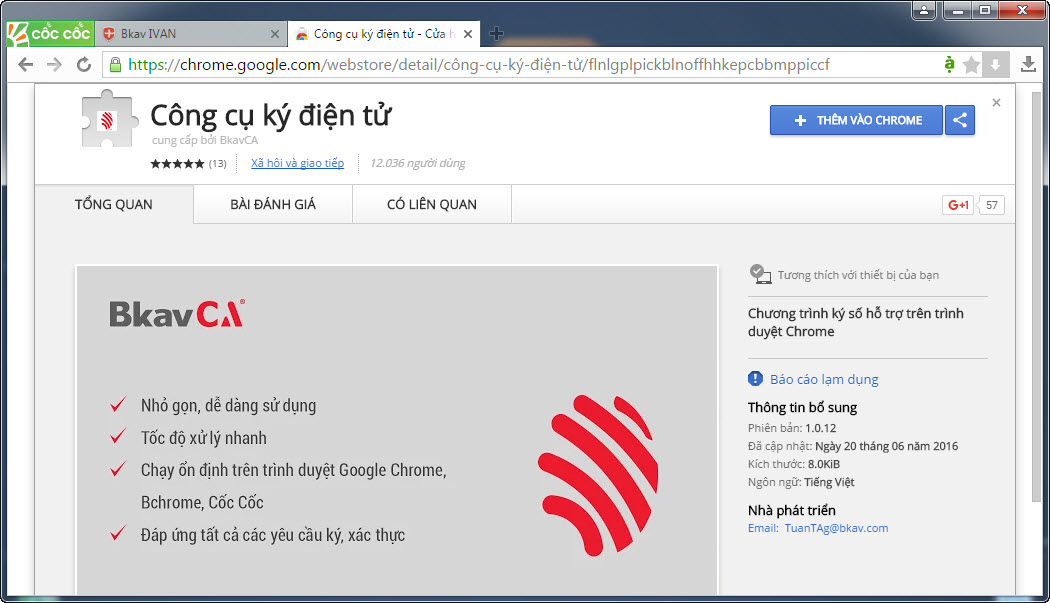The height and width of the screenshot is (603, 1050).
Task: Click the 57 count bubble next to G+1
Action: (x=991, y=205)
